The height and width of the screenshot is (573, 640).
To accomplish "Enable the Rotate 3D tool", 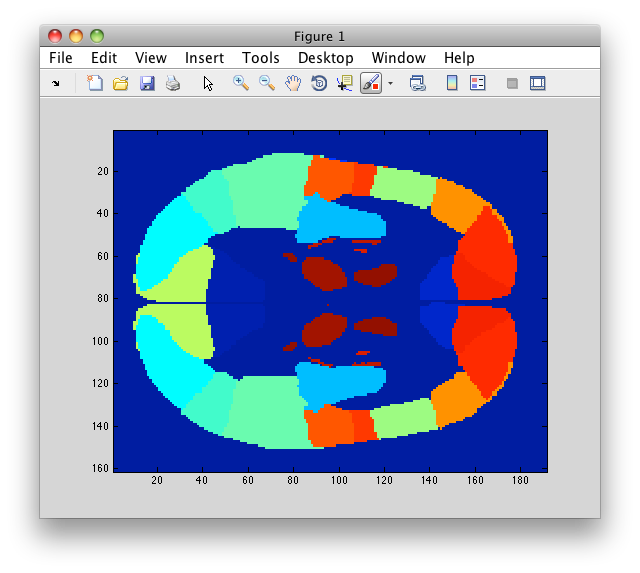I will coord(319,83).
